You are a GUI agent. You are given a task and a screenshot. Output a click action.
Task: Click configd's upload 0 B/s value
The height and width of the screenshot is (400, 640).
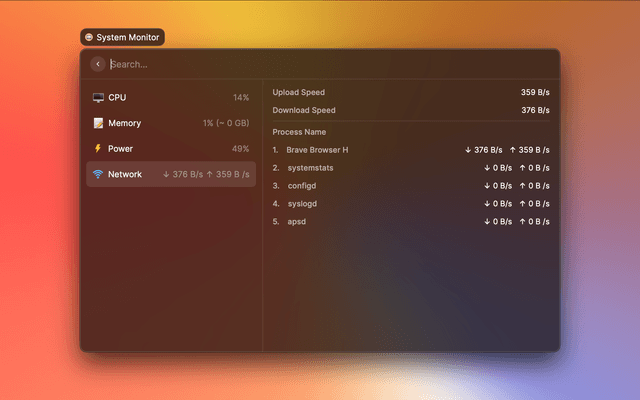point(534,186)
